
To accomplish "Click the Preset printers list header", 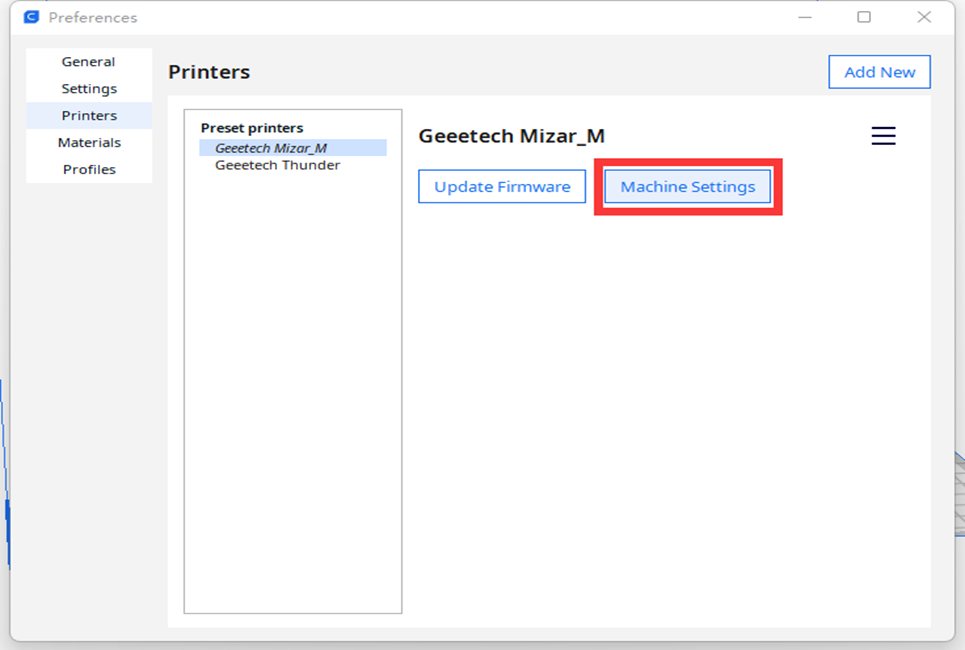I will tap(252, 128).
